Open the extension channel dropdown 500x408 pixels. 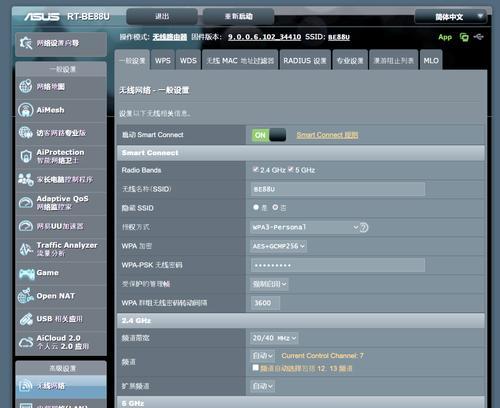pos(263,386)
